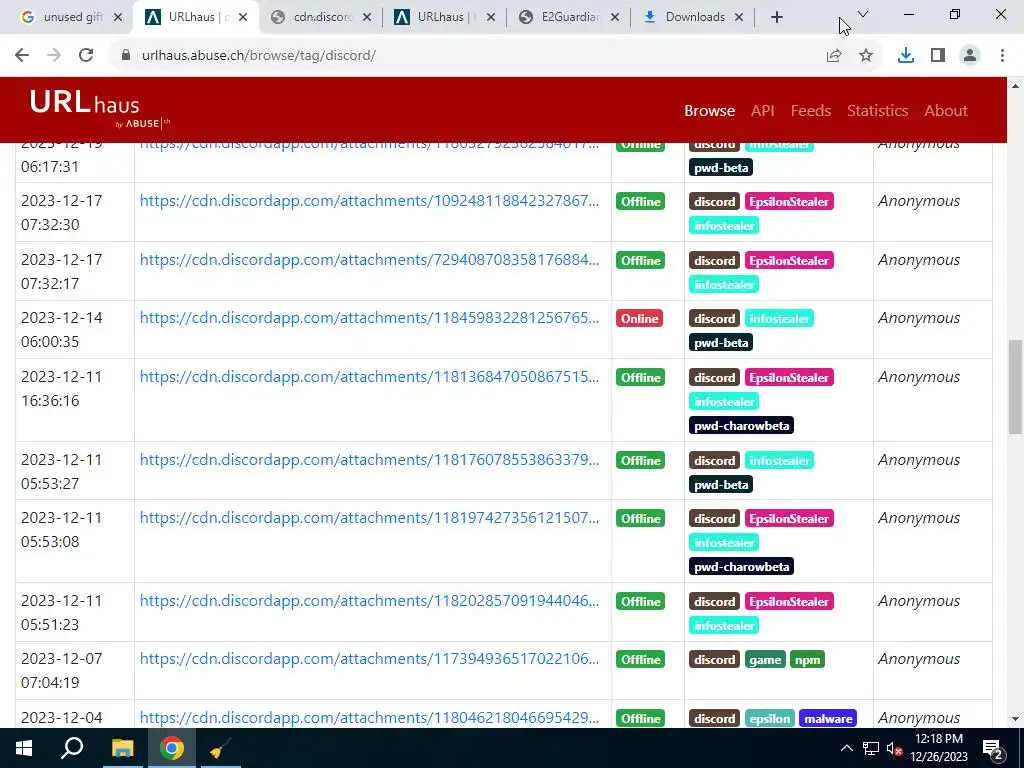Click the scrollbar down arrow
This screenshot has width=1024, height=768.
pos(1016,719)
